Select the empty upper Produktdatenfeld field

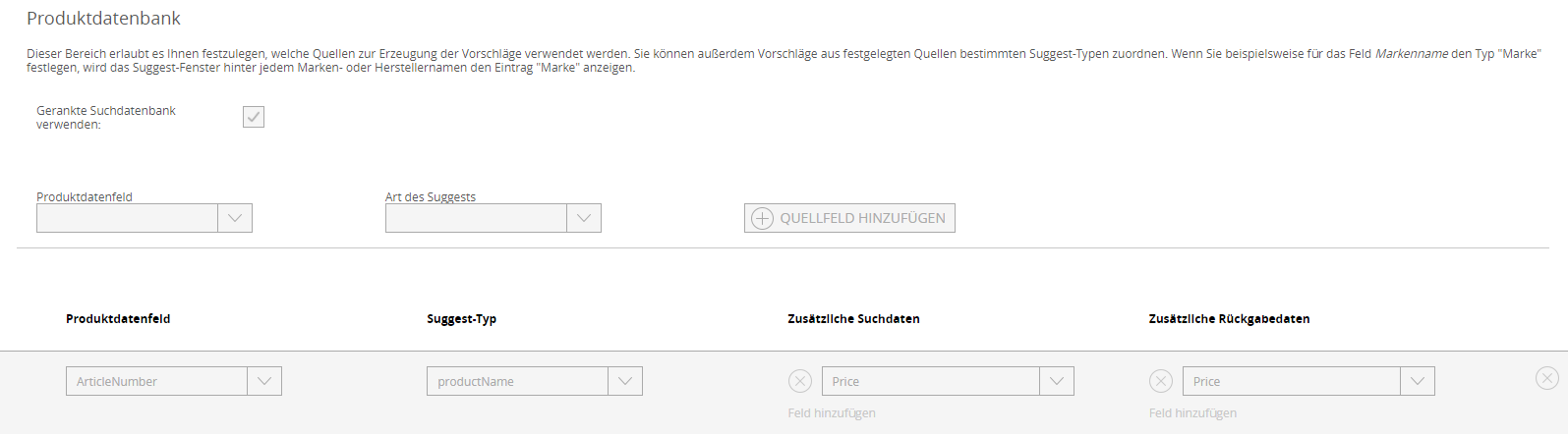[x=127, y=218]
